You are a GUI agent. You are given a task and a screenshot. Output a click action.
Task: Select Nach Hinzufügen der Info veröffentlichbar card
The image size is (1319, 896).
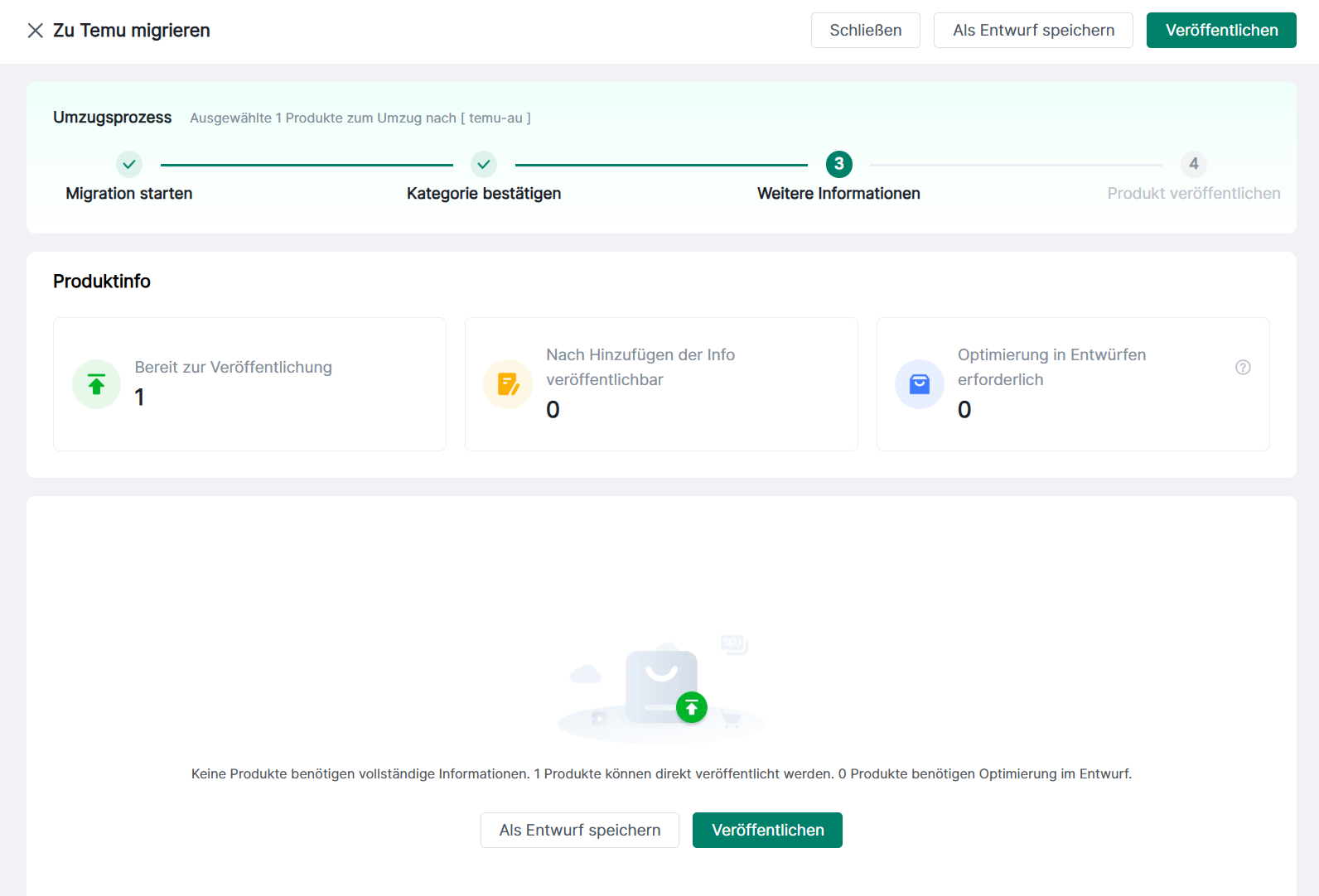661,384
